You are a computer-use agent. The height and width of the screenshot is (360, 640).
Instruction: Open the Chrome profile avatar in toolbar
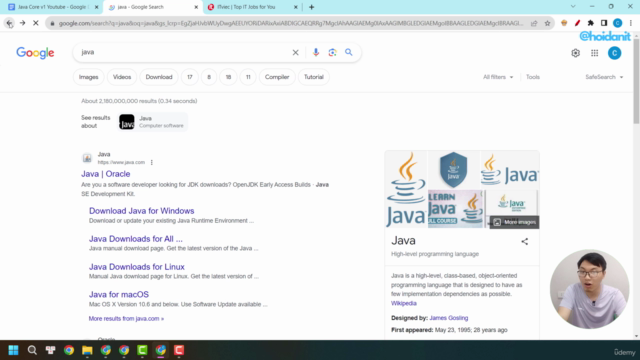[618, 23]
